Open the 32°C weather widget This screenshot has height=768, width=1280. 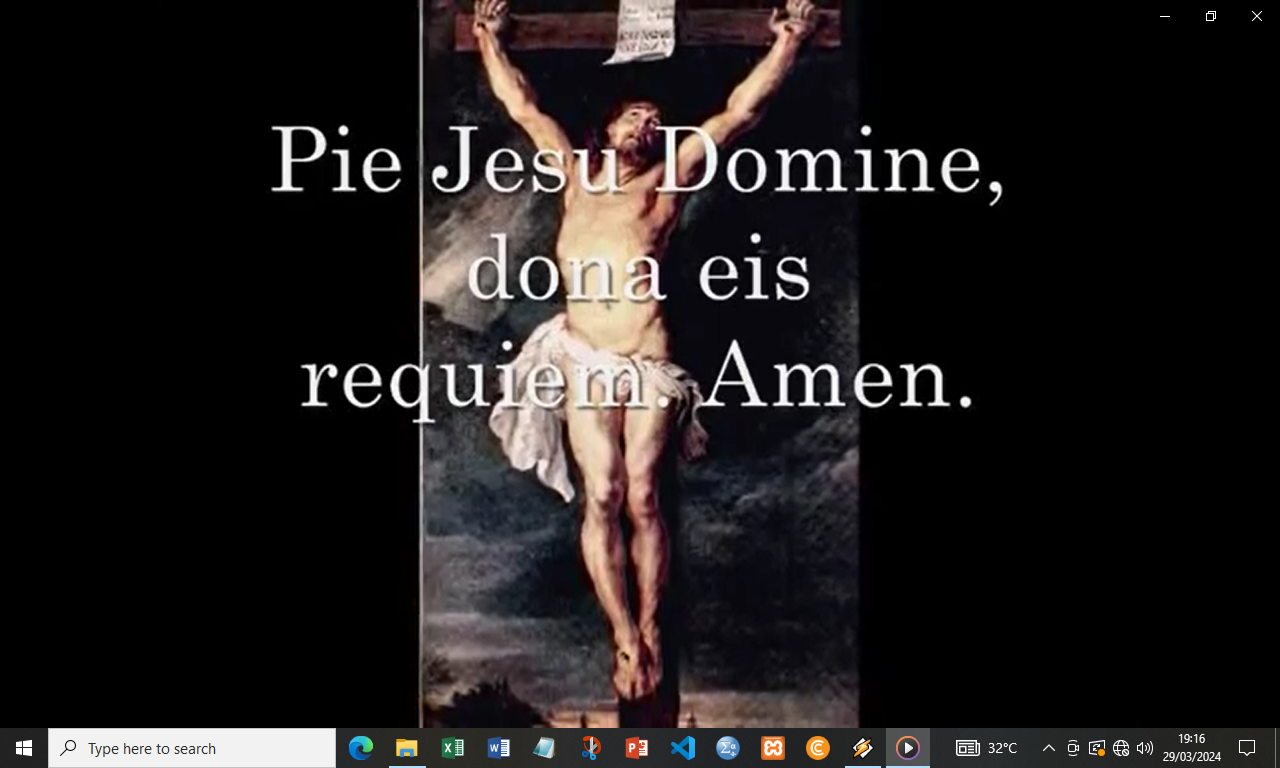(987, 748)
